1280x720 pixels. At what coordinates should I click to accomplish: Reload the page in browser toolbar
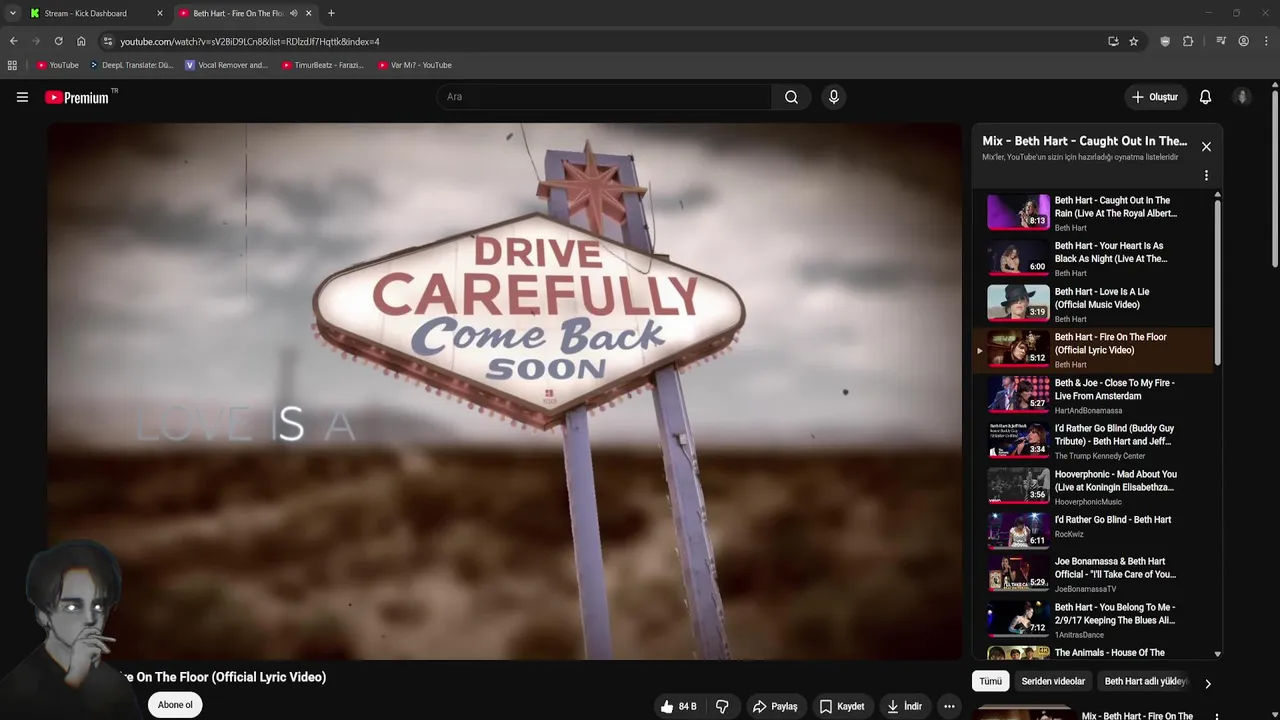point(58,41)
